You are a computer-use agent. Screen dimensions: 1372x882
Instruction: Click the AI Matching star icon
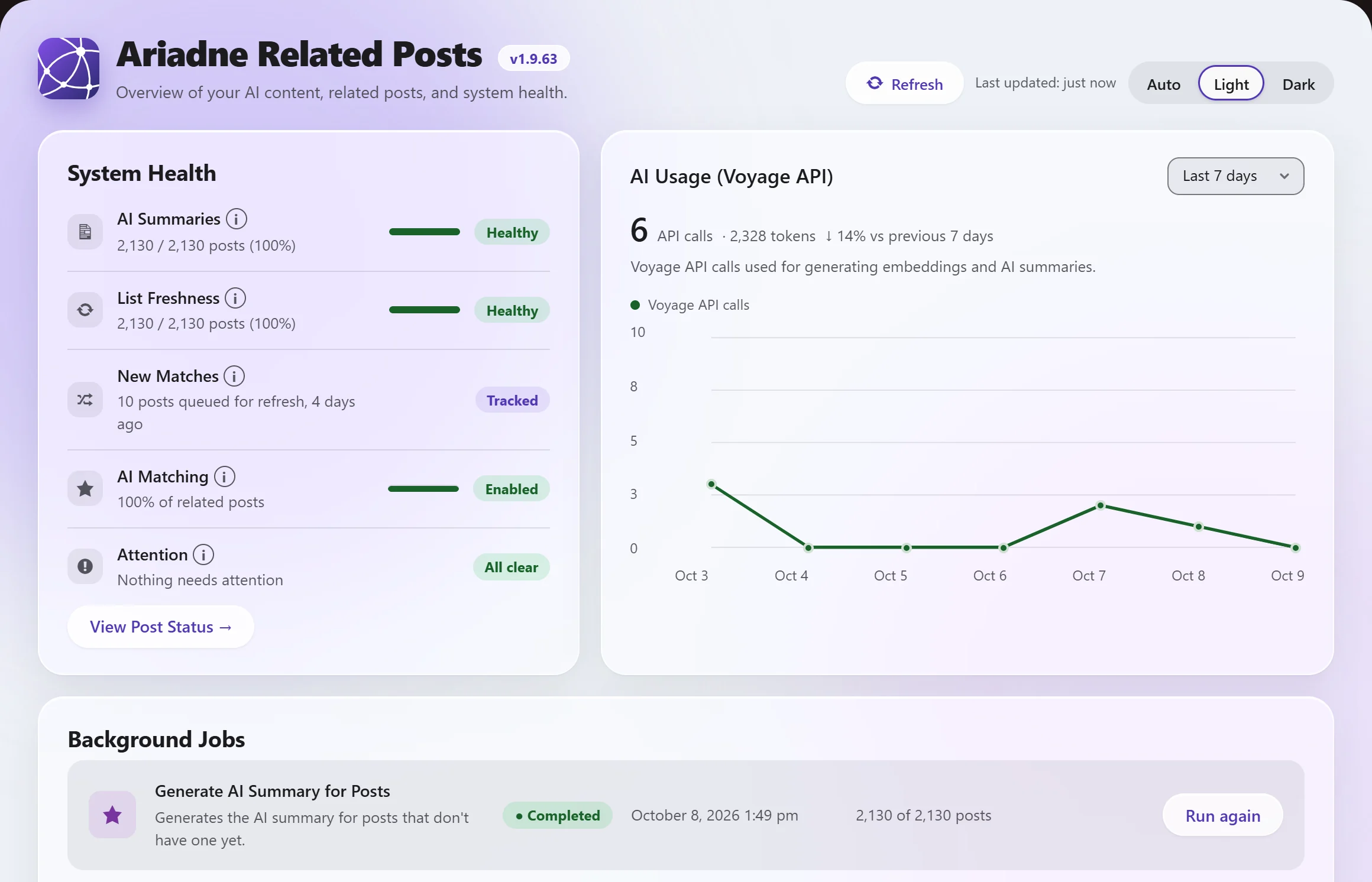click(x=85, y=488)
